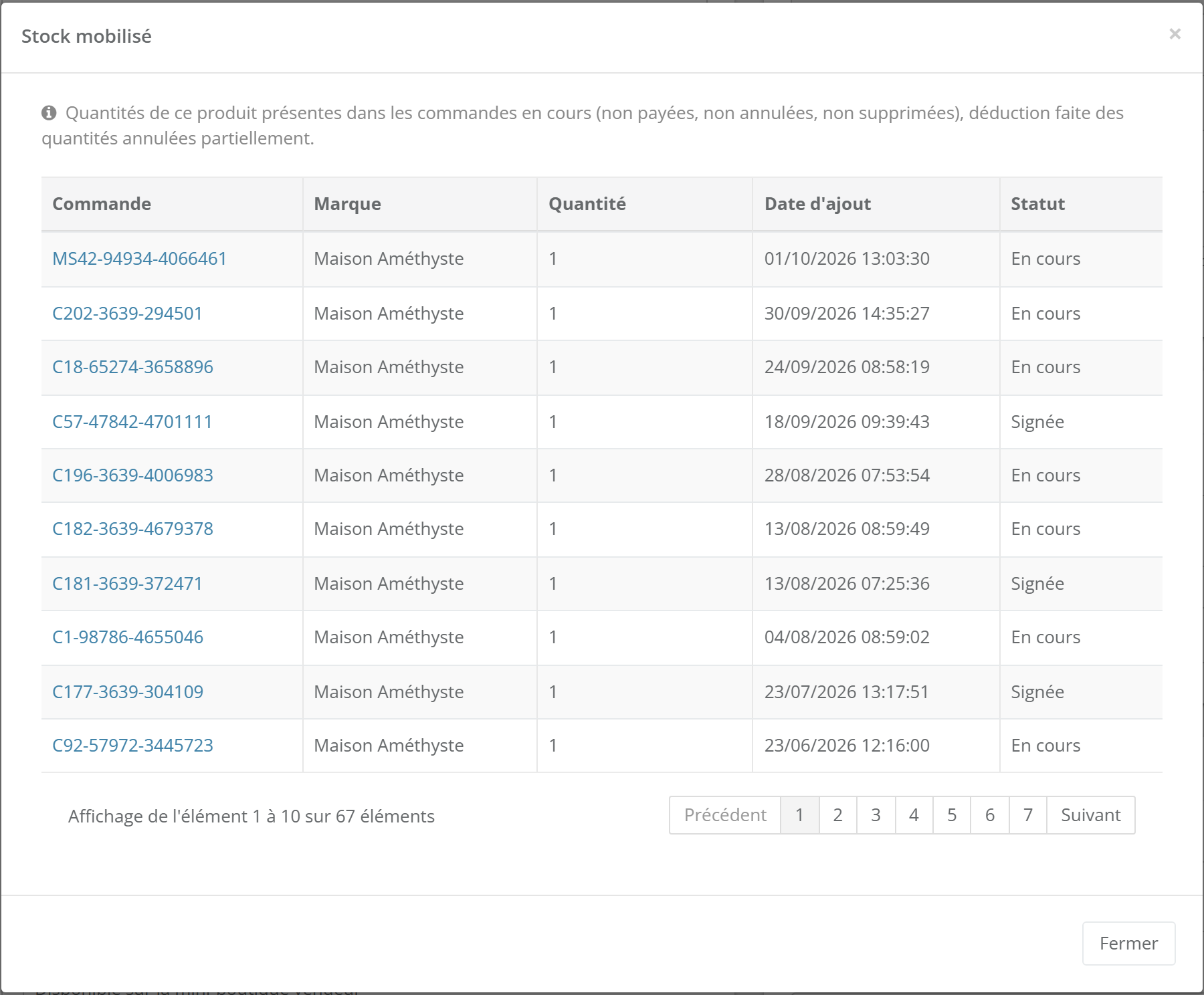Open order C202-3639-294501
The height and width of the screenshot is (995, 1204).
(x=127, y=314)
